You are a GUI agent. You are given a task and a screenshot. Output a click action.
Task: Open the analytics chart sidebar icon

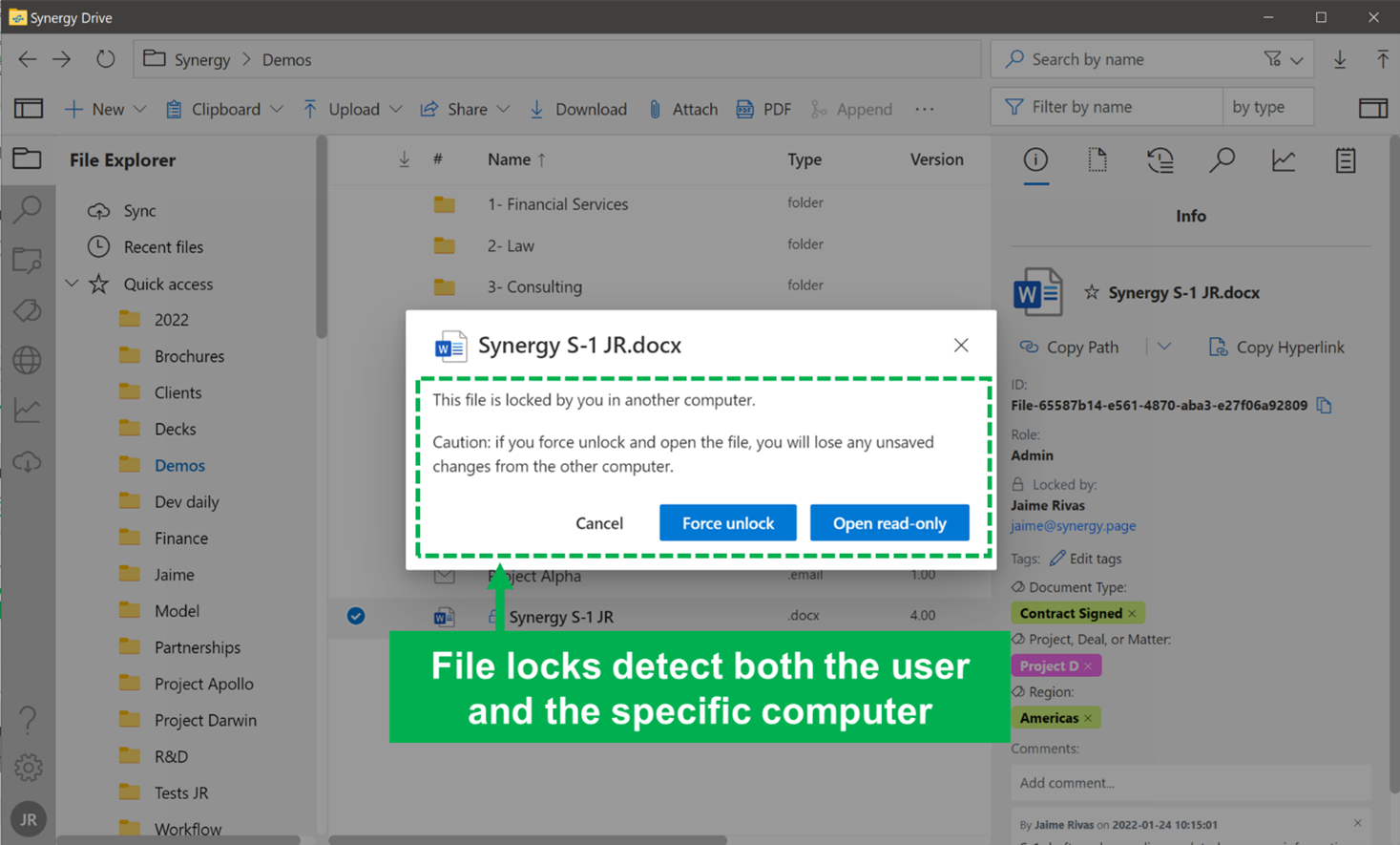[x=28, y=411]
